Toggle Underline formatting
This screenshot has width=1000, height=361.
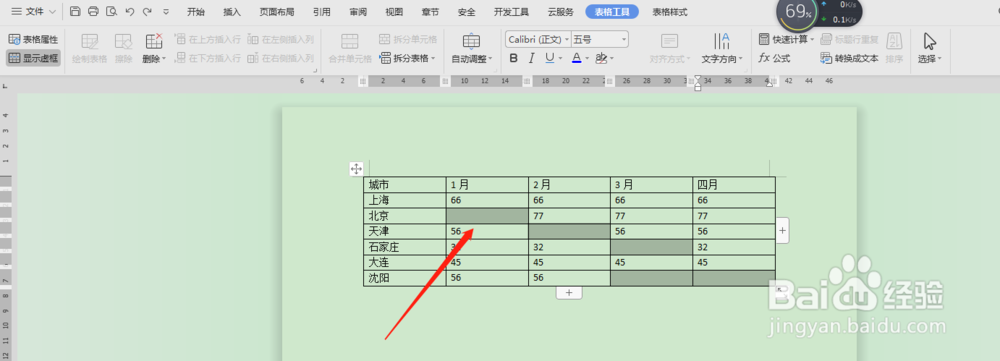(x=550, y=59)
